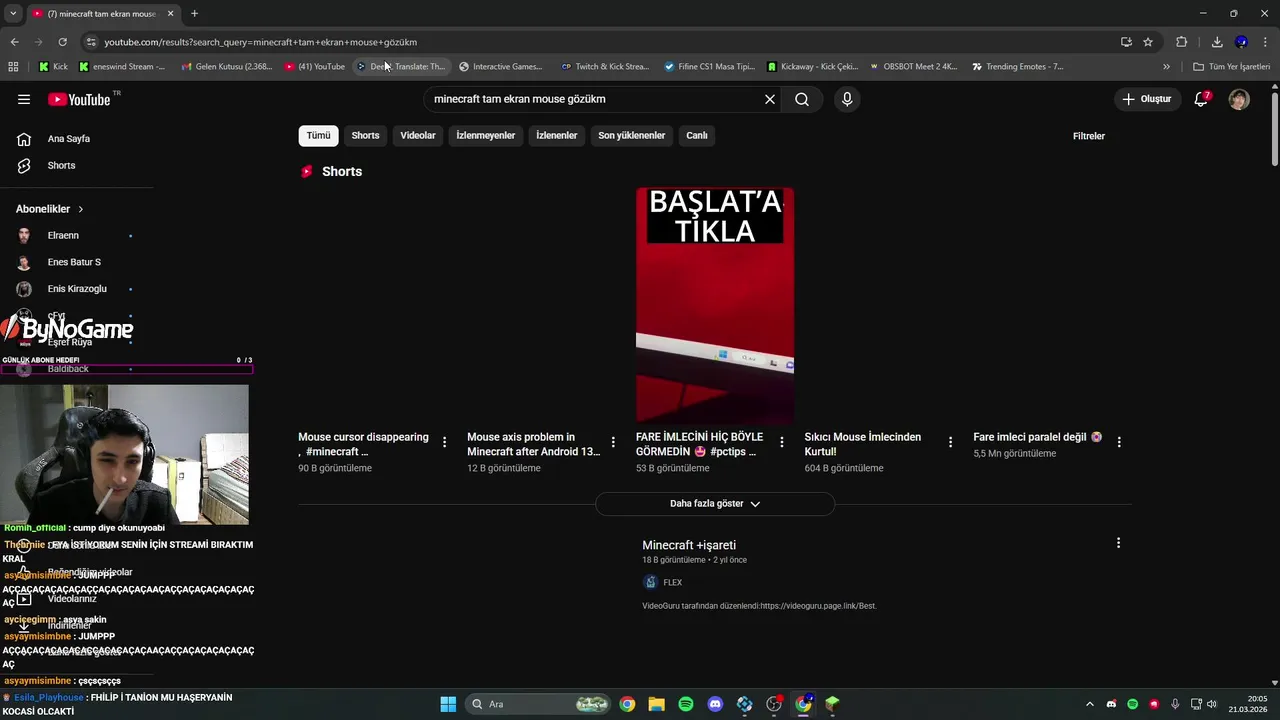The width and height of the screenshot is (1280, 720).
Task: Show hidden system tray icons
Action: point(1090,704)
